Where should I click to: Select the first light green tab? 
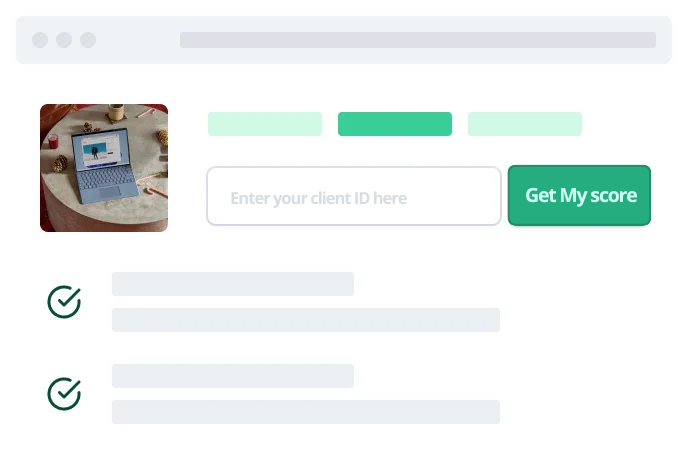[x=265, y=124]
